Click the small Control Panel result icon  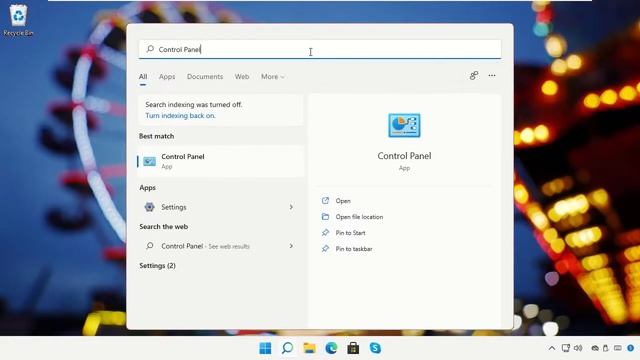pos(149,162)
